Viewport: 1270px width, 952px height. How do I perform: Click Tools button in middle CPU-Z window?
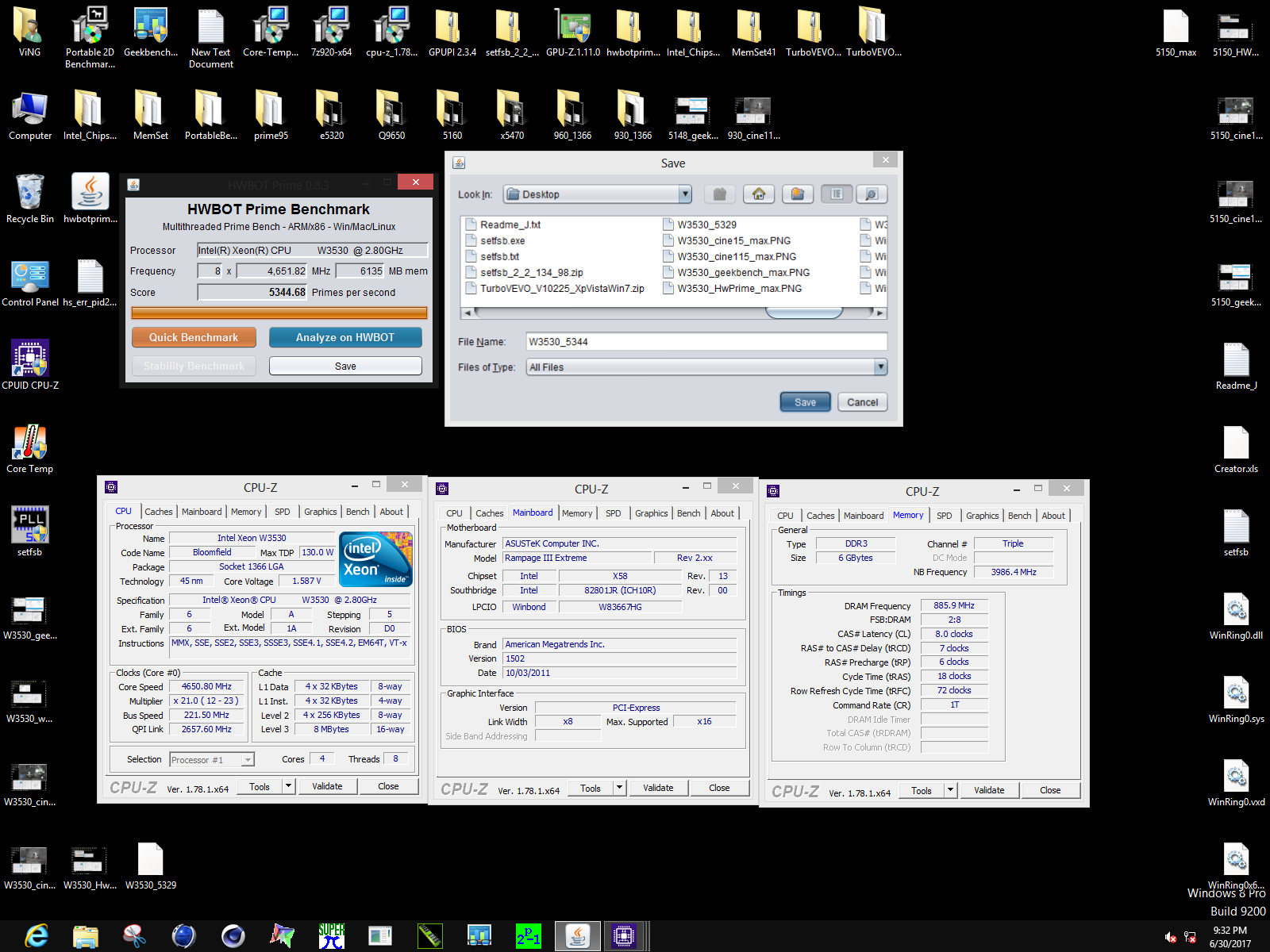pyautogui.click(x=591, y=788)
